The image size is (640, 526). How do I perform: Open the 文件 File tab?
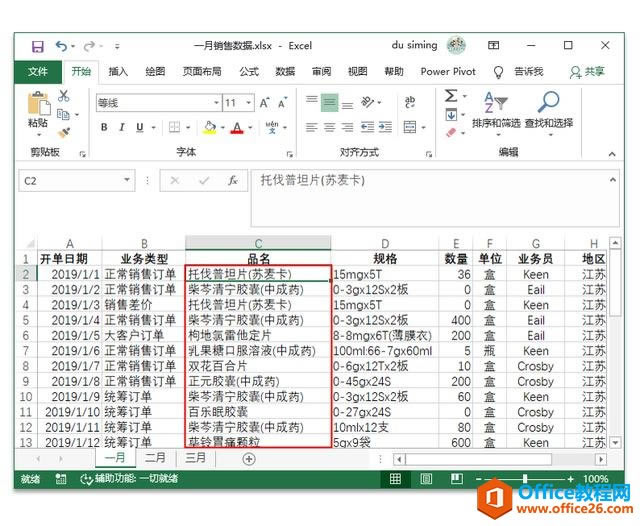(x=38, y=72)
